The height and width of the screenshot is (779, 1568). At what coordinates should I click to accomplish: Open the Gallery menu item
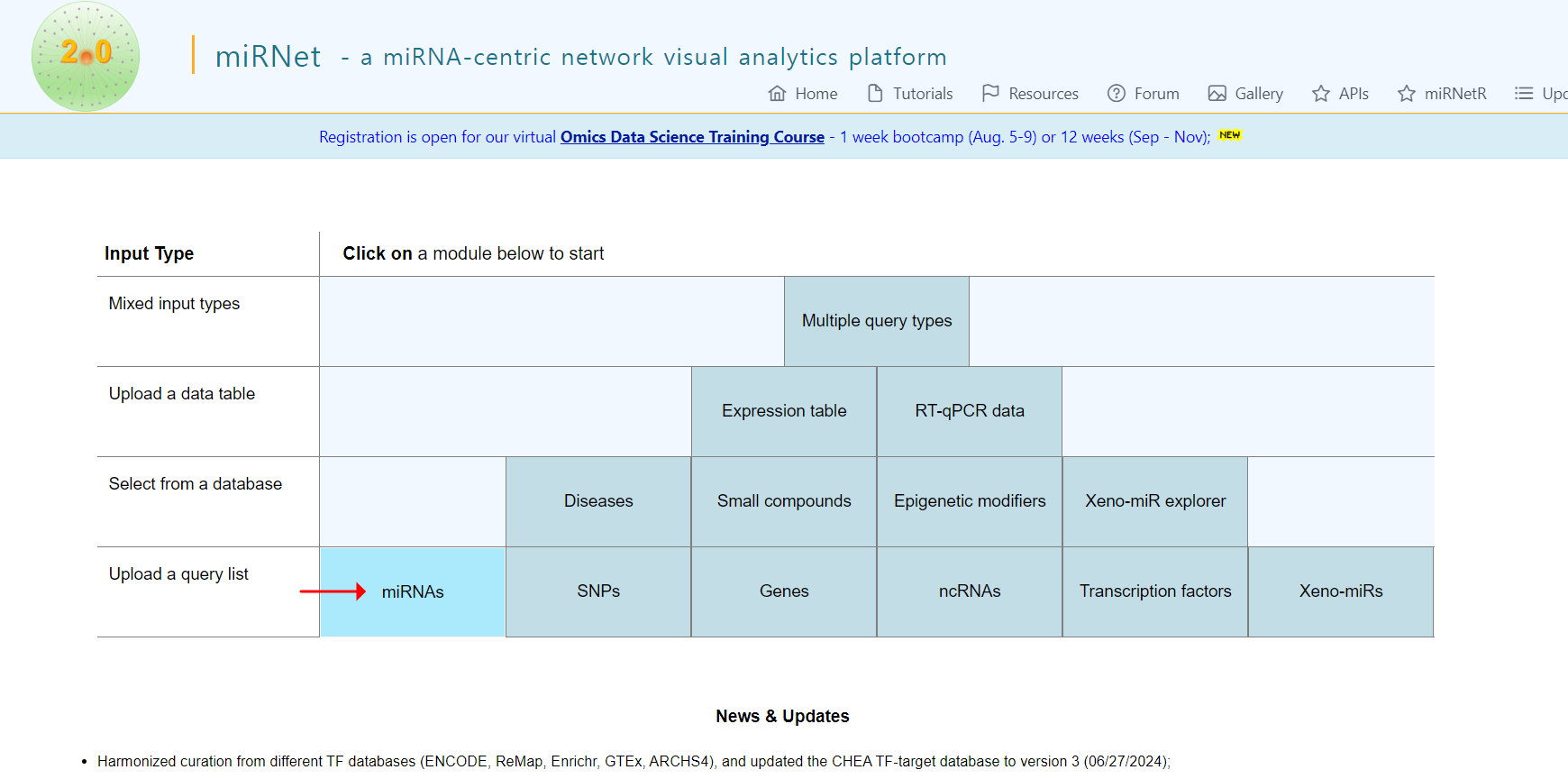point(1245,93)
